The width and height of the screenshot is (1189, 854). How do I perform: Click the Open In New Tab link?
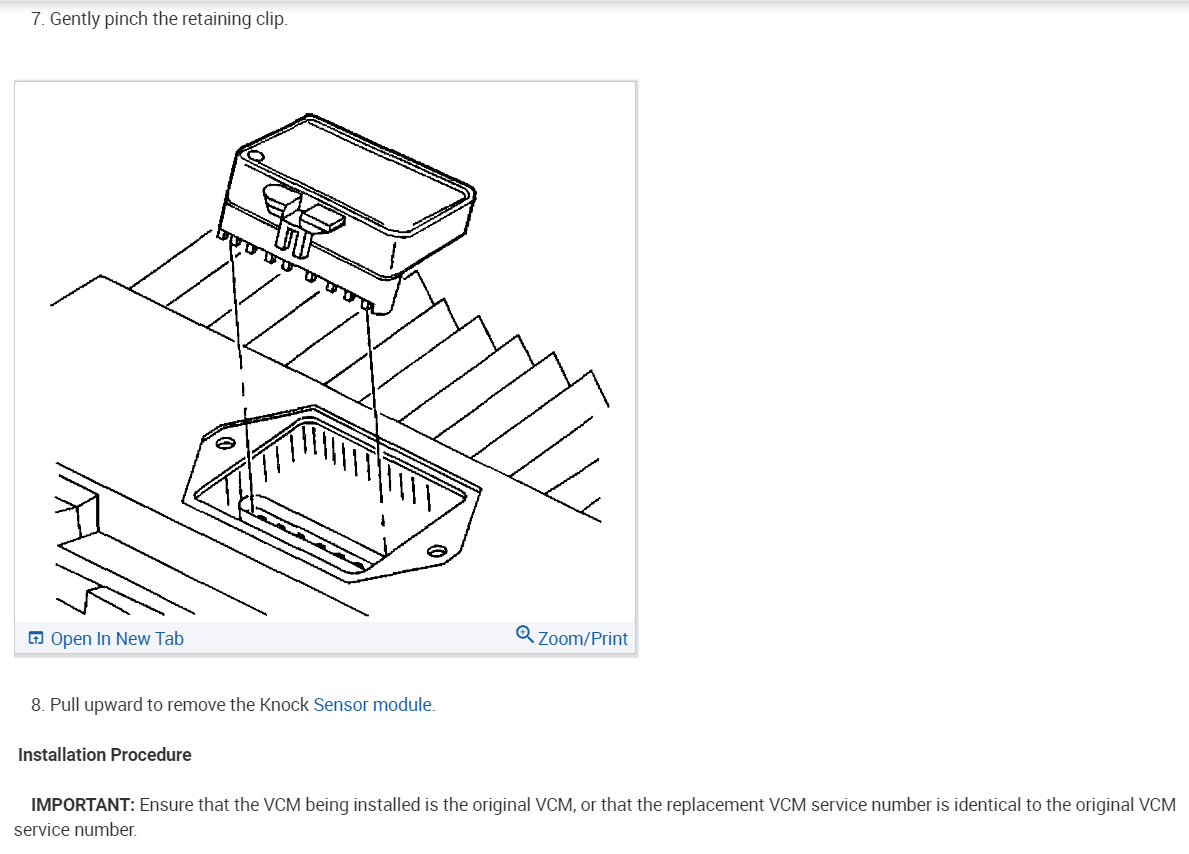coord(117,639)
